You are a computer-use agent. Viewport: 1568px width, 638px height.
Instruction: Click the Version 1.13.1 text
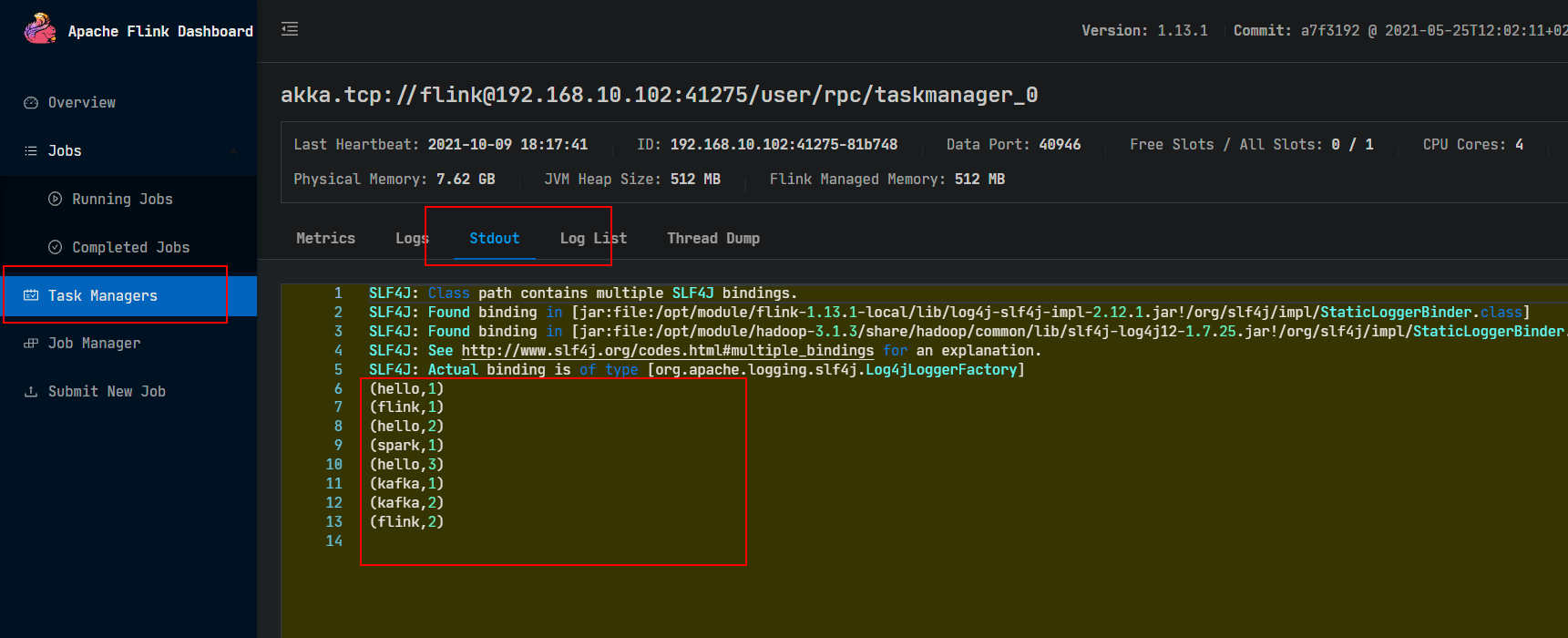[x=1144, y=30]
